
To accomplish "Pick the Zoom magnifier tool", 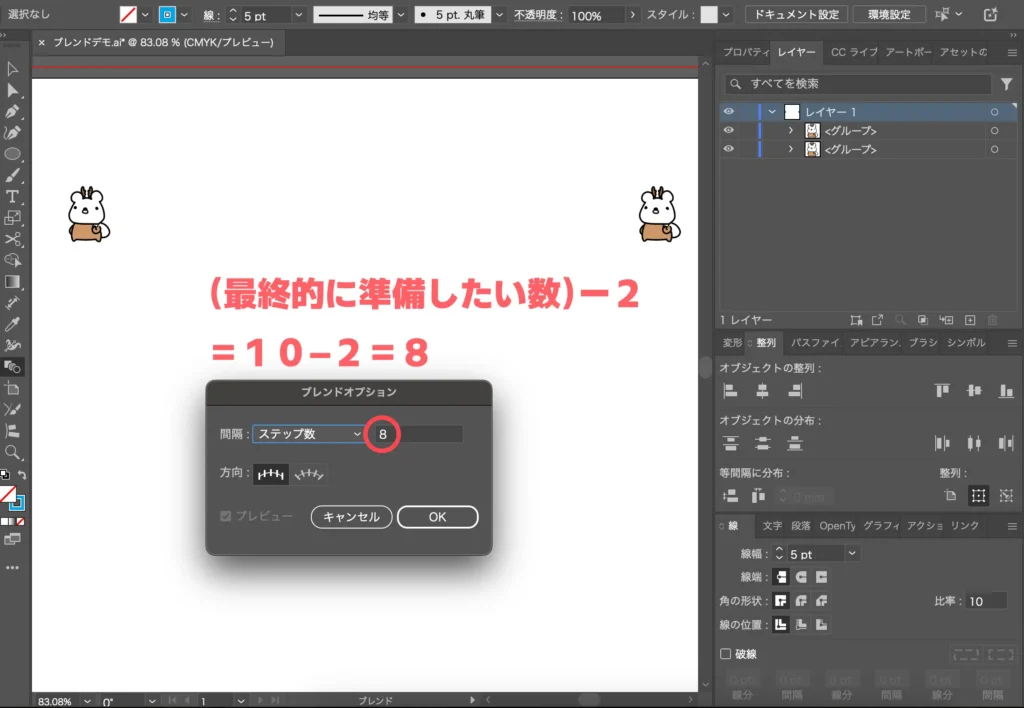I will click(13, 452).
